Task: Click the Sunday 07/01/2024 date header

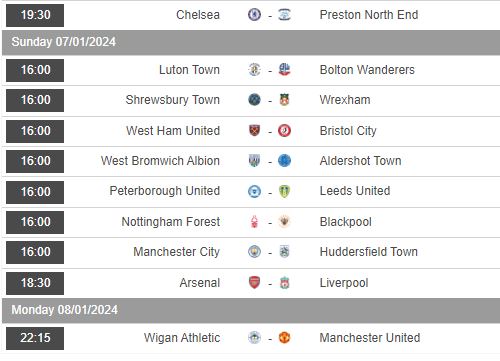Action: tap(251, 42)
